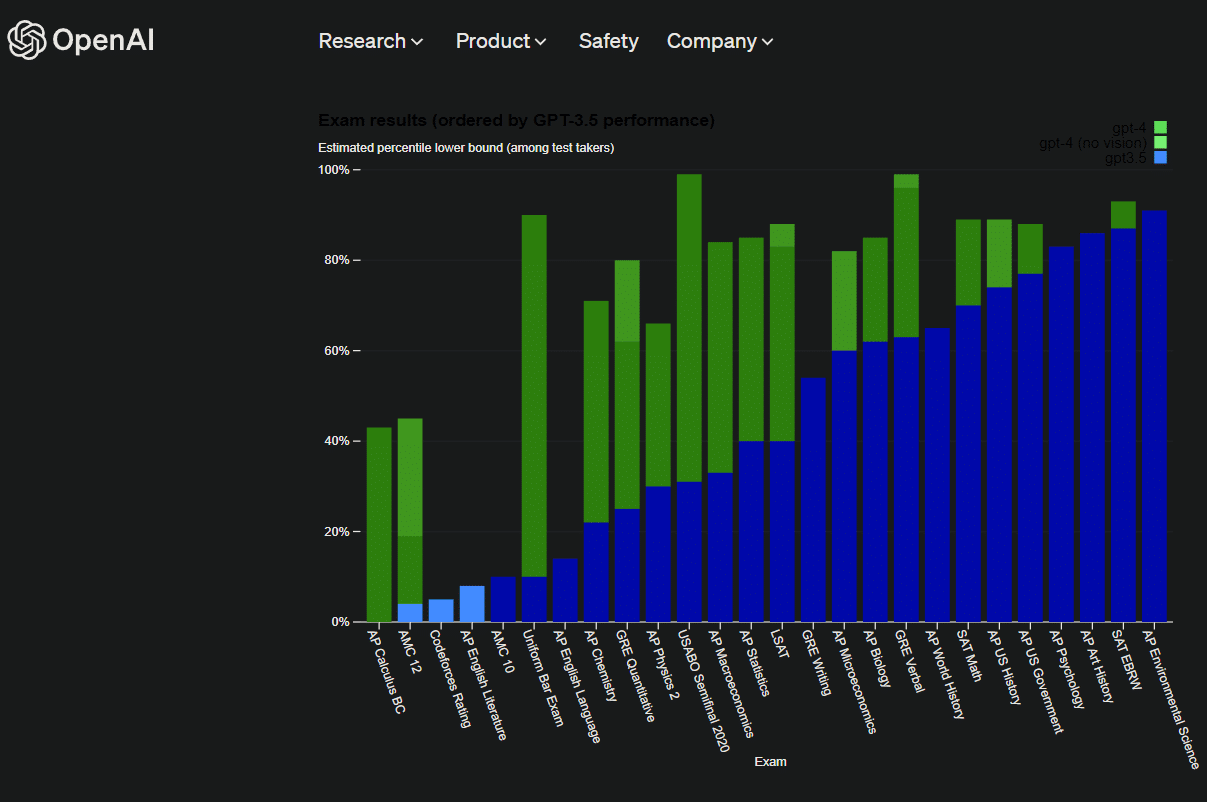Open the Safety menu item
Image resolution: width=1207 pixels, height=802 pixels.
tap(608, 41)
